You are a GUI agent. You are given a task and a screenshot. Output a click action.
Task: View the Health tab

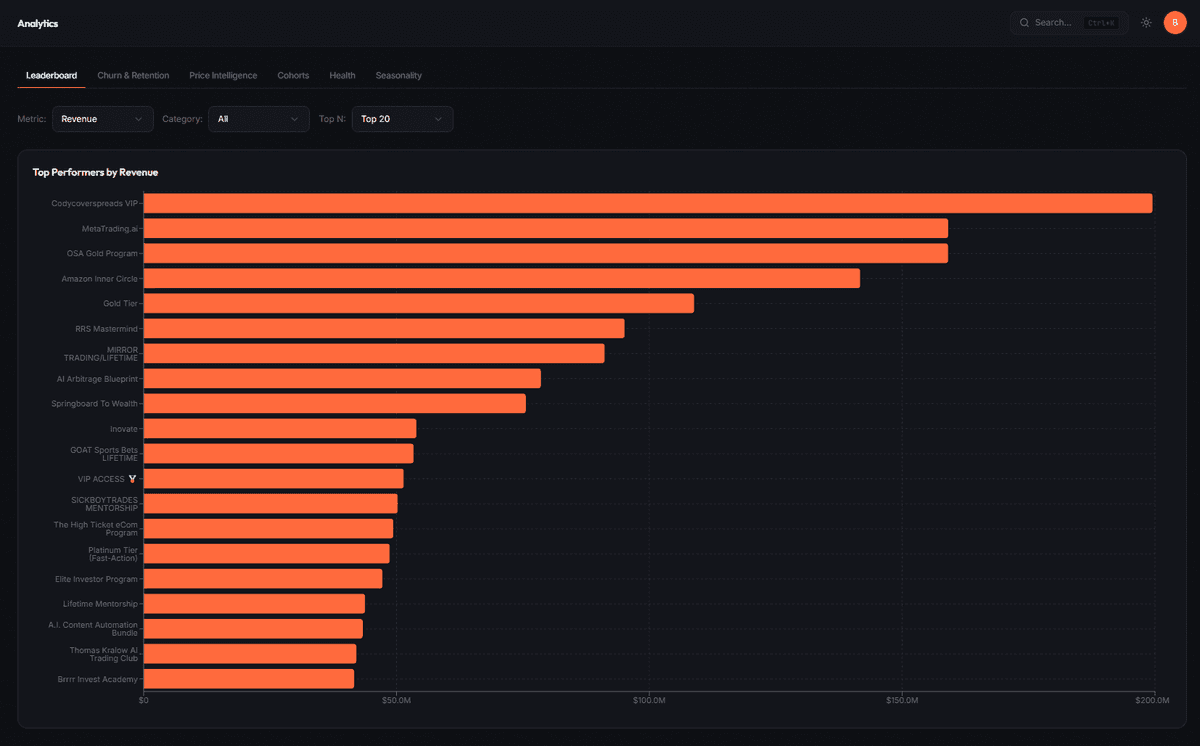tap(342, 75)
